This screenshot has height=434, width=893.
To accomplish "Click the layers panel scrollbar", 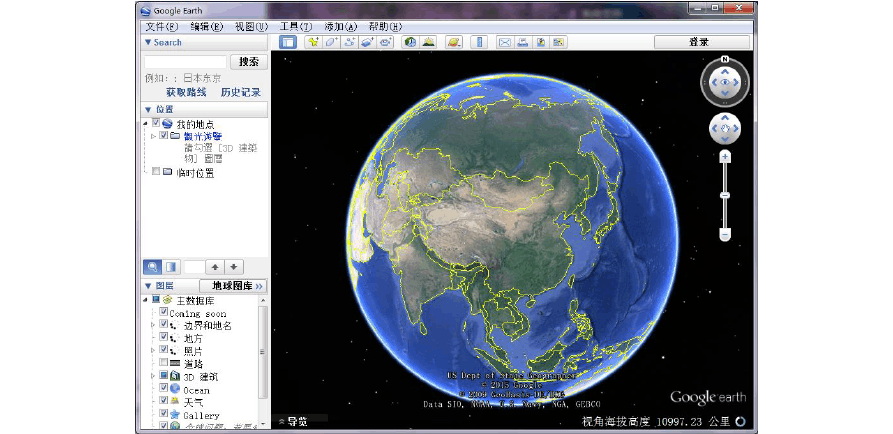I will point(263,352).
